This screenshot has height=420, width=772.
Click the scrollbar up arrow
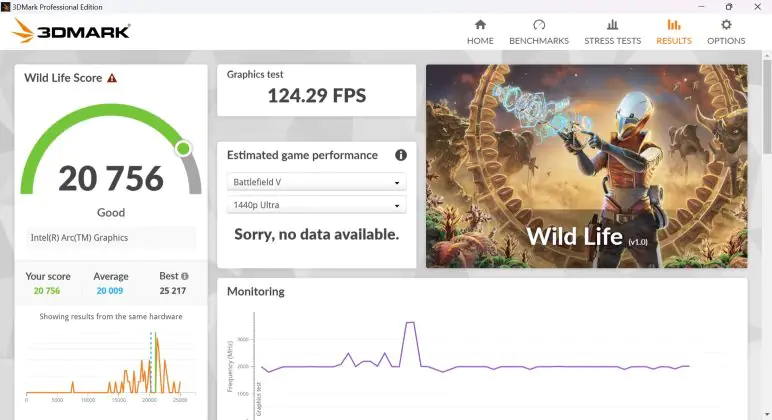pos(767,54)
